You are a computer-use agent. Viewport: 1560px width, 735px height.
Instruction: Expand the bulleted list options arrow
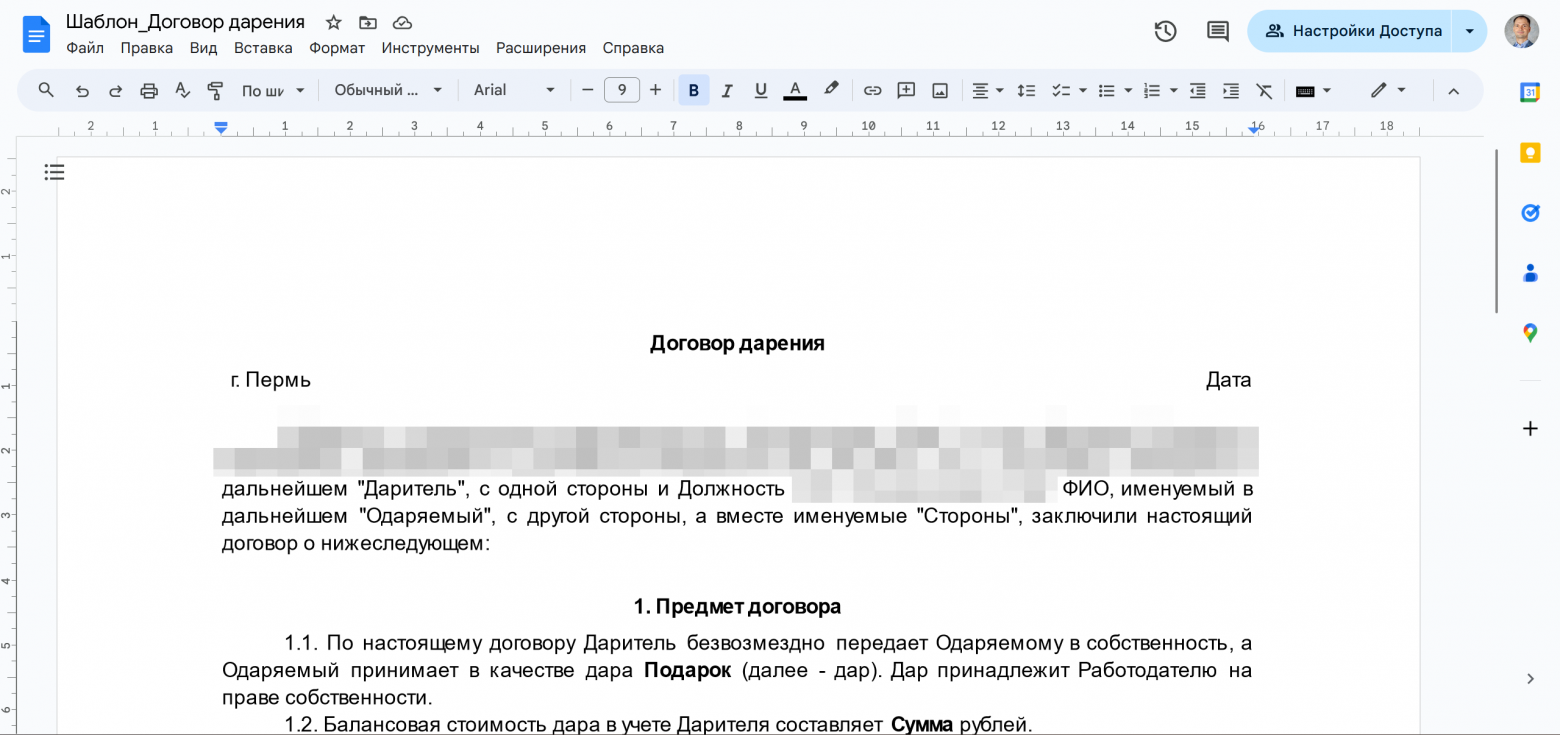(x=1128, y=90)
